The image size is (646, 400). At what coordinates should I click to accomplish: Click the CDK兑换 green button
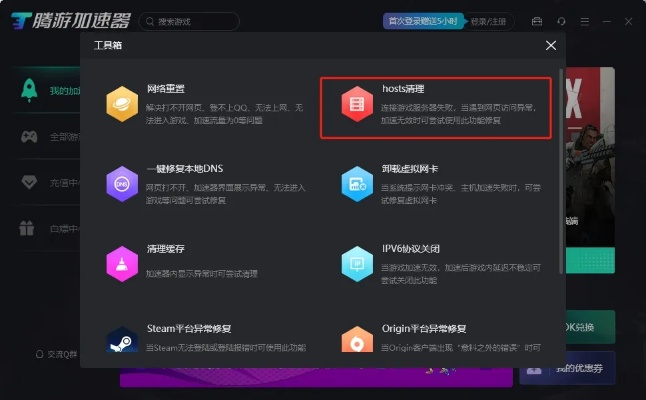(x=590, y=327)
